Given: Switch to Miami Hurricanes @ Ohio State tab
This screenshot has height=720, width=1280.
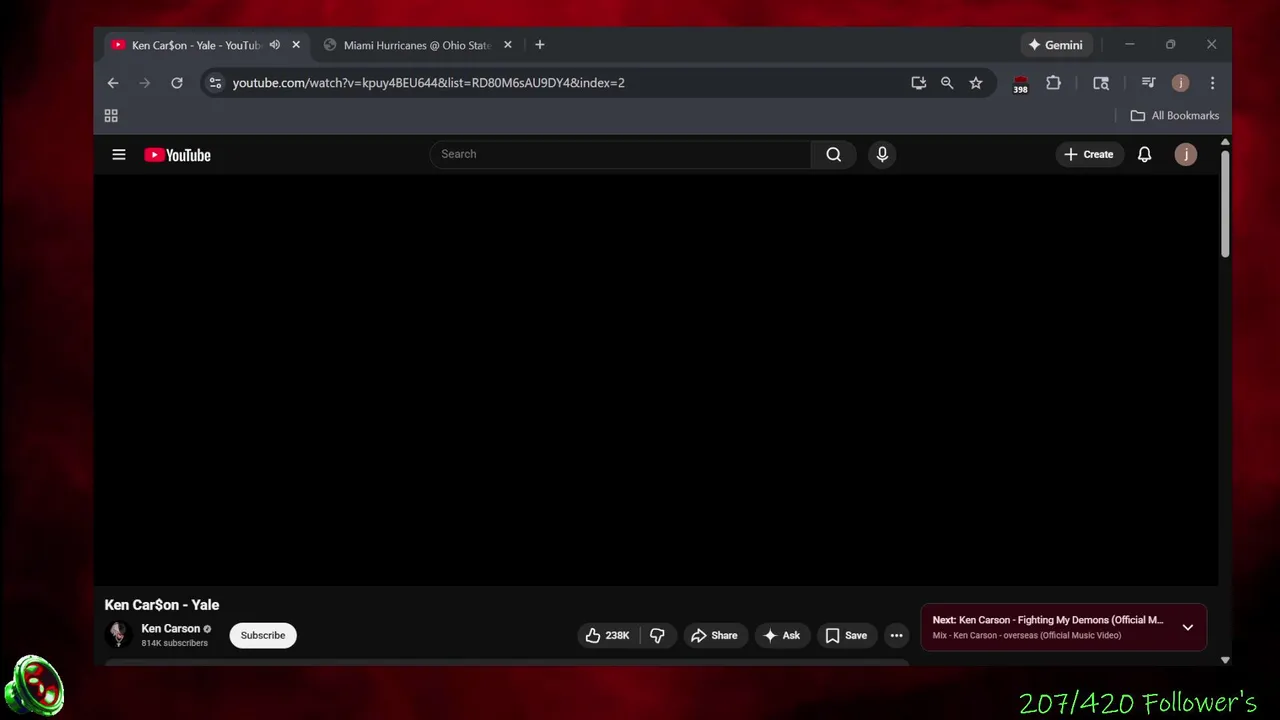Looking at the screenshot, I should (x=417, y=45).
